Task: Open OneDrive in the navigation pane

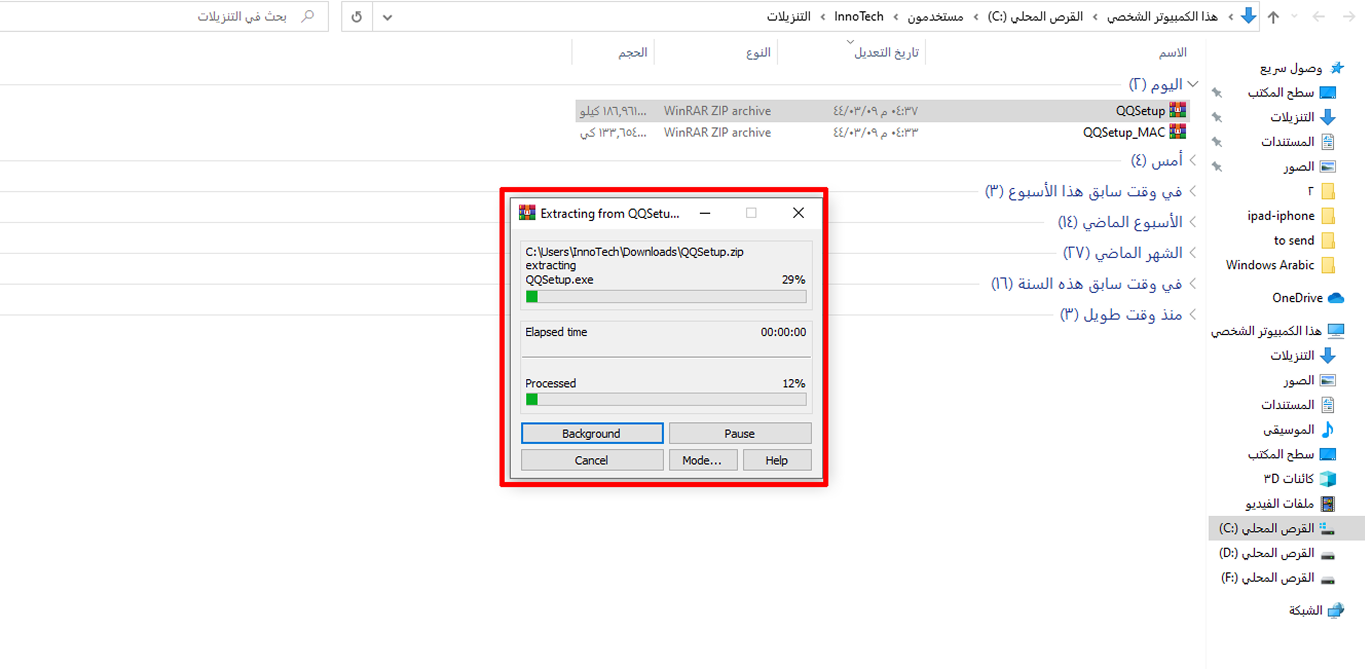Action: 1308,298
